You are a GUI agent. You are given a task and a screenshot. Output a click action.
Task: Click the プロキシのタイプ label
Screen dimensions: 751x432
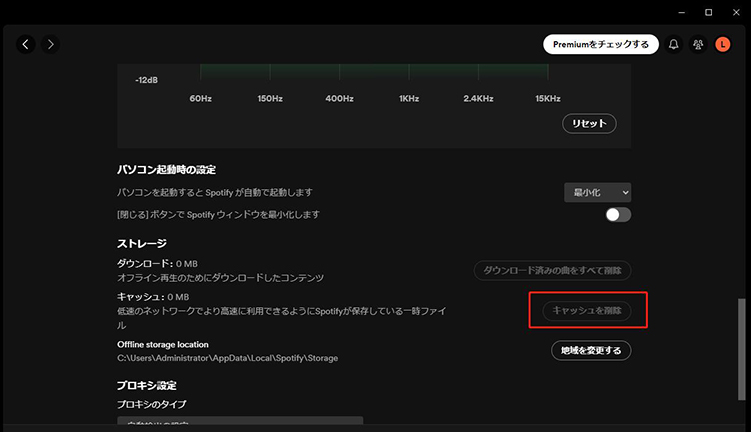[151, 404]
